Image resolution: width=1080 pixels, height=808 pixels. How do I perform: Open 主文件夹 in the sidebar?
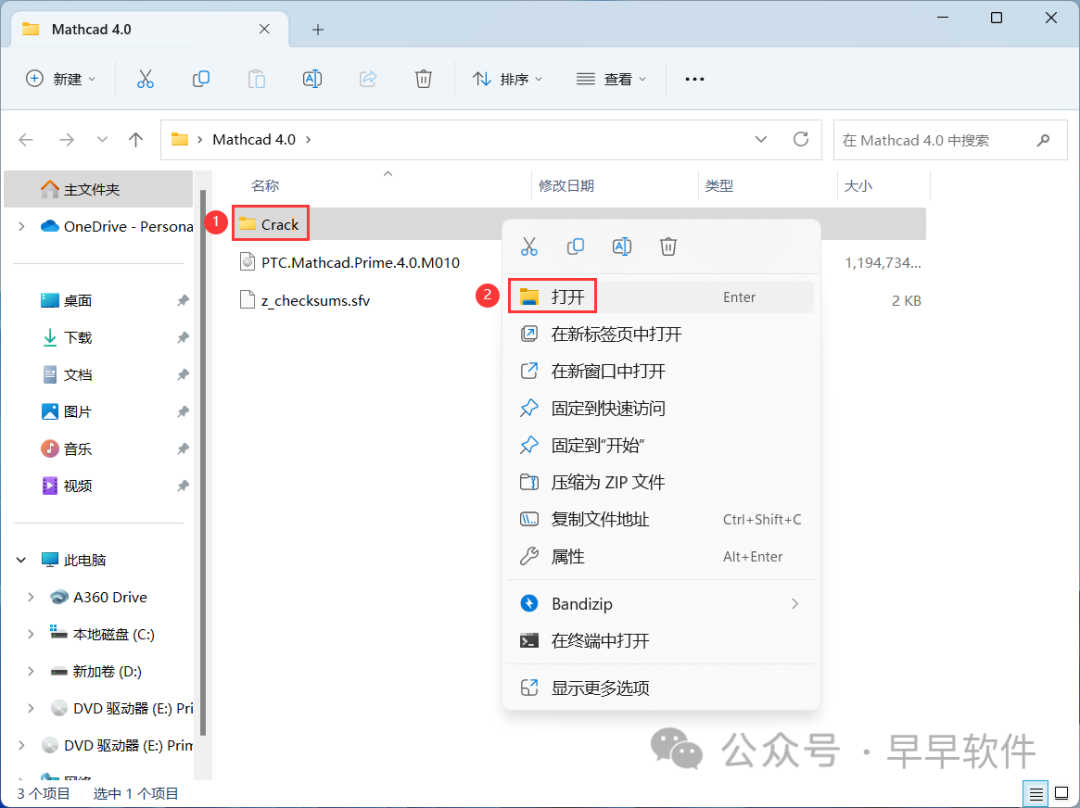click(98, 189)
